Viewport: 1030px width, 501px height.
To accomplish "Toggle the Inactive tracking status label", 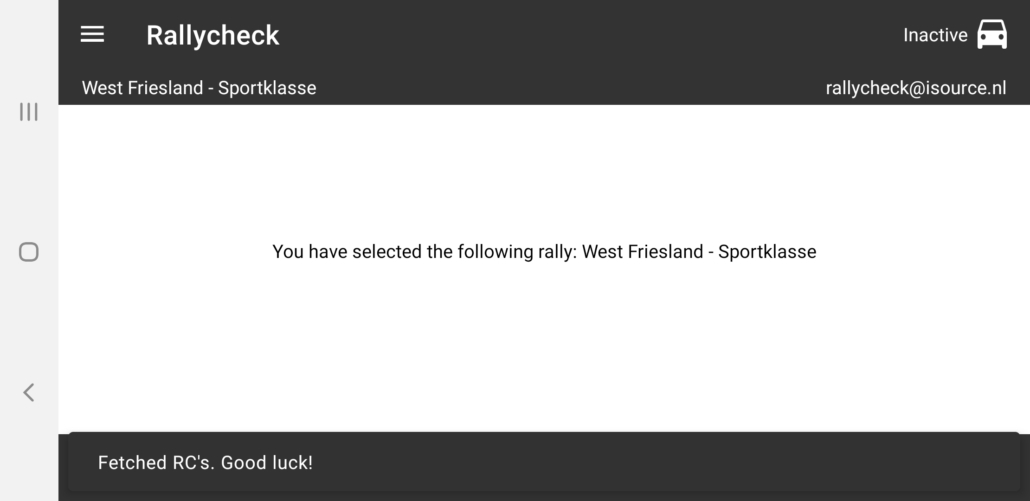I will pyautogui.click(x=935, y=35).
